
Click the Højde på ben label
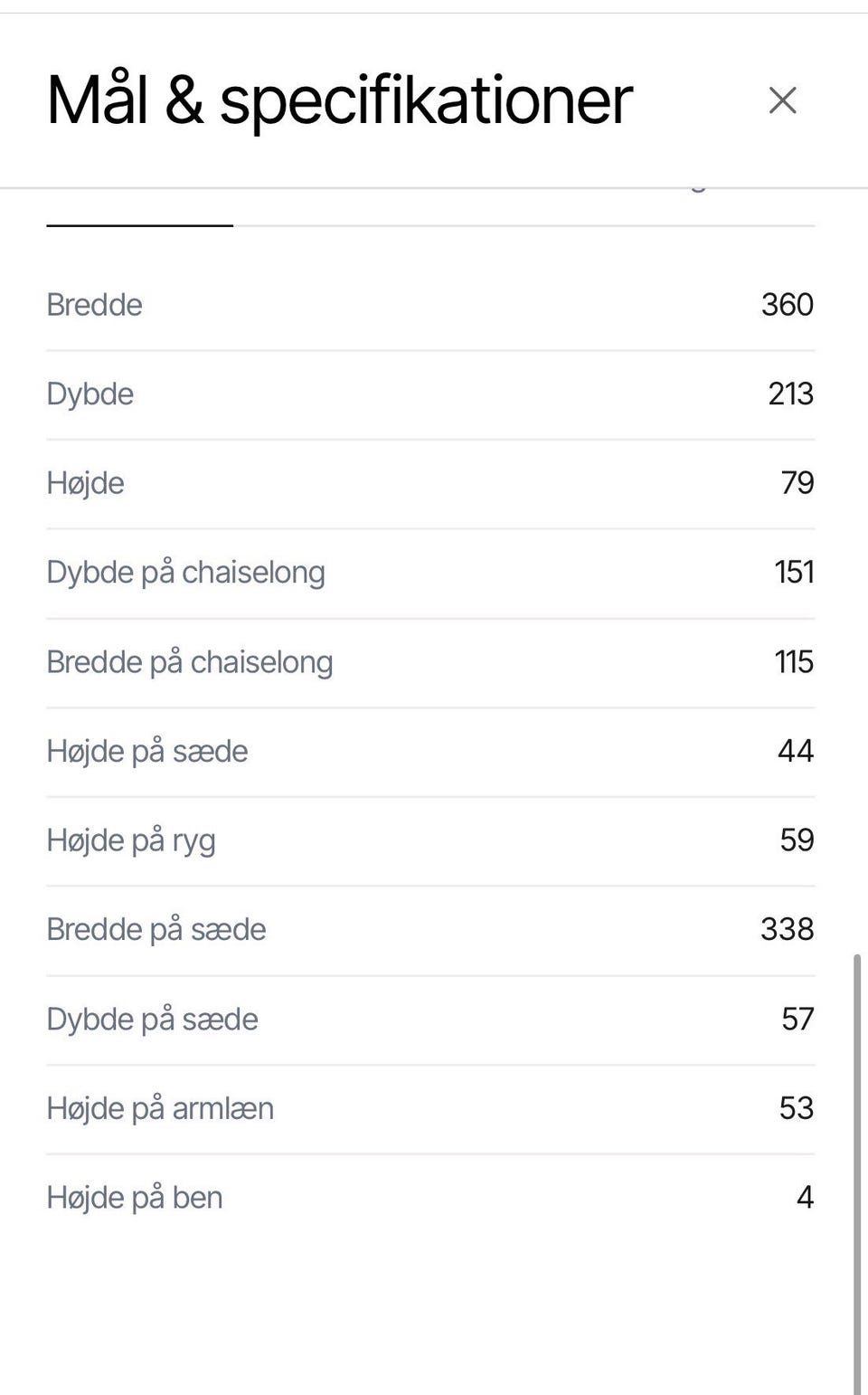[135, 1198]
